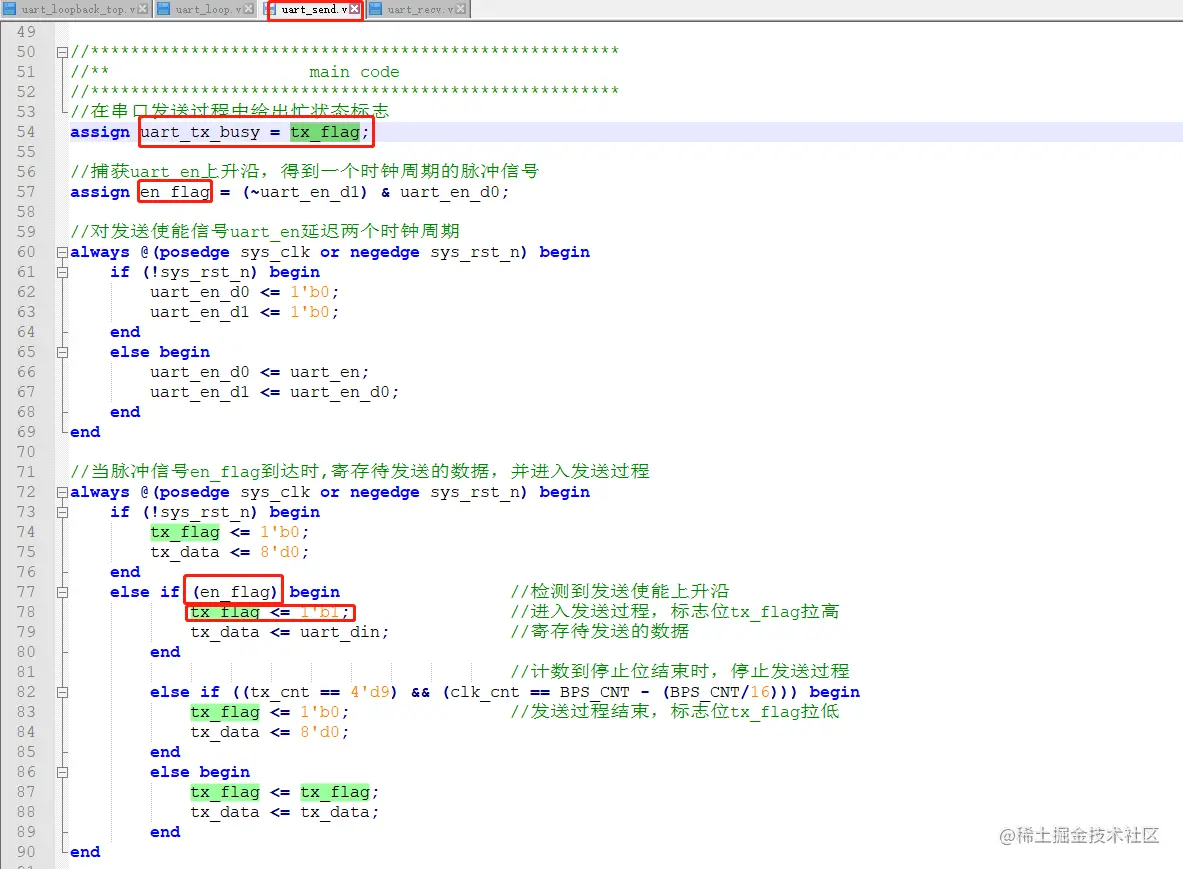Click the 'always' keyword on line 60
1183x869 pixels.
(x=100, y=253)
